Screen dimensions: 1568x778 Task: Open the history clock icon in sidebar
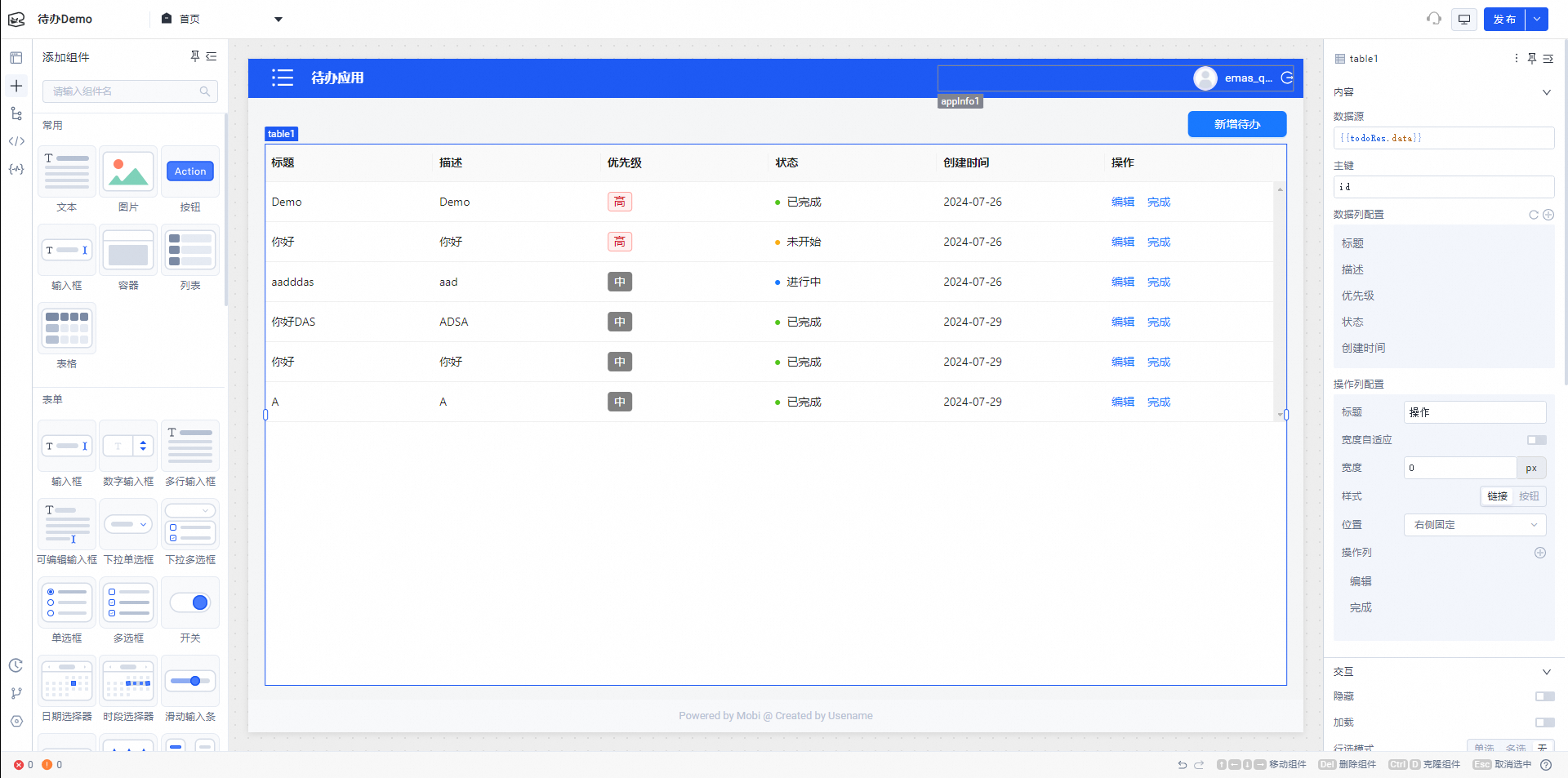[x=16, y=665]
